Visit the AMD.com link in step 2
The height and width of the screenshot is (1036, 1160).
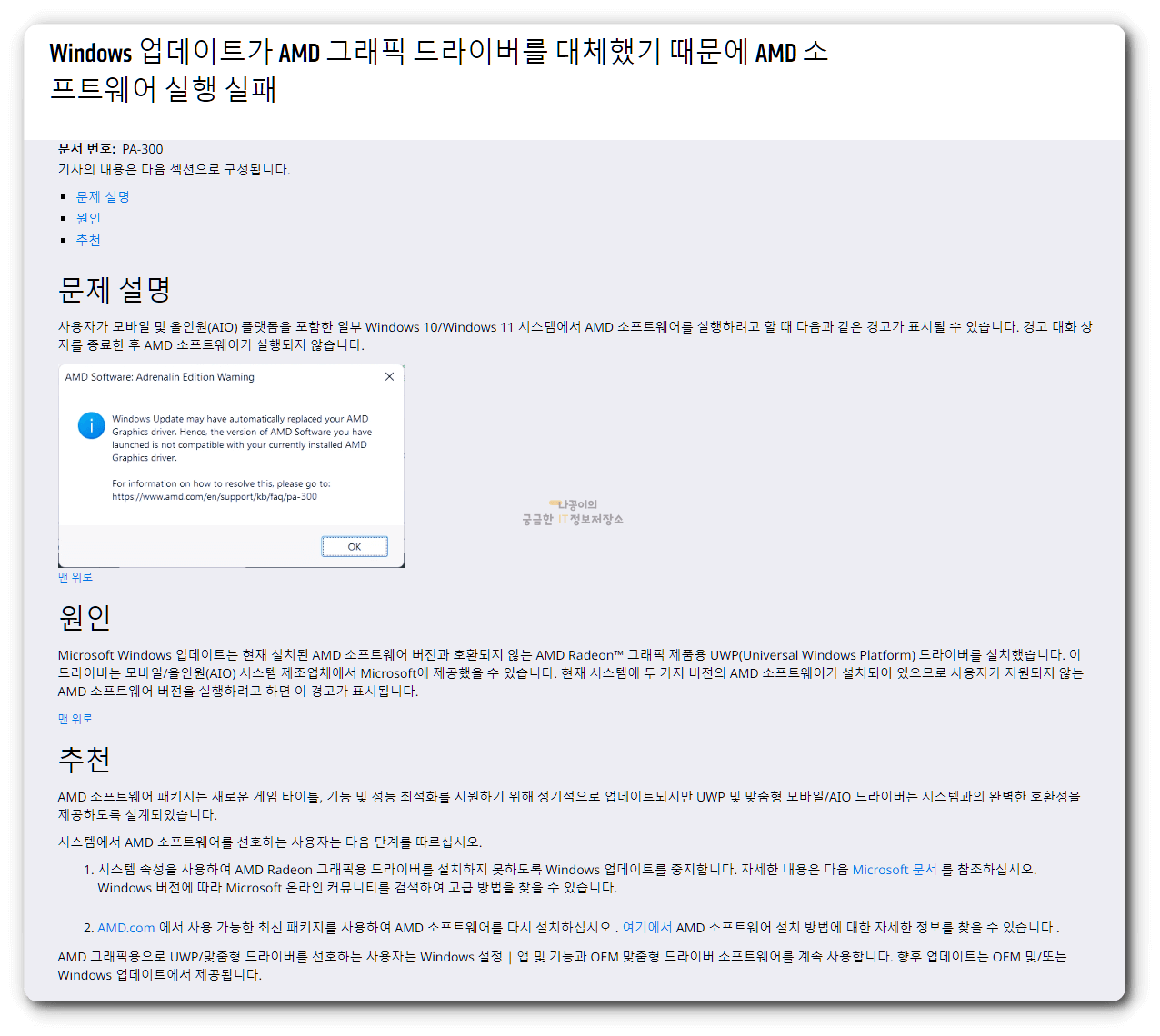pos(126,929)
